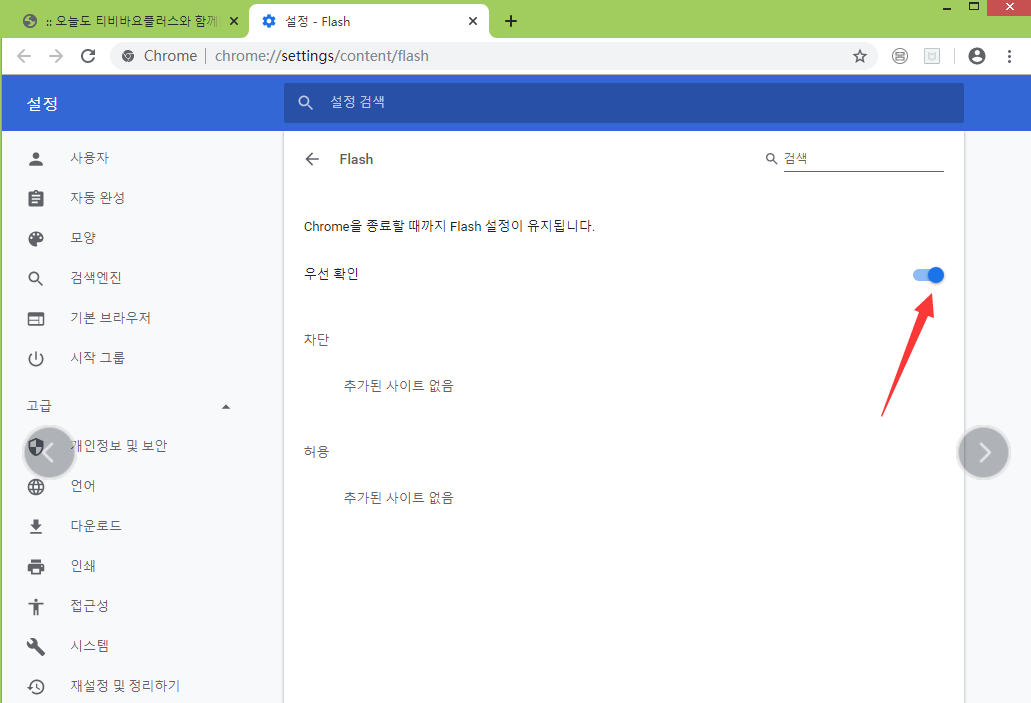The width and height of the screenshot is (1031, 703).
Task: Click the Chrome site info icon in the address bar
Action: [x=128, y=56]
